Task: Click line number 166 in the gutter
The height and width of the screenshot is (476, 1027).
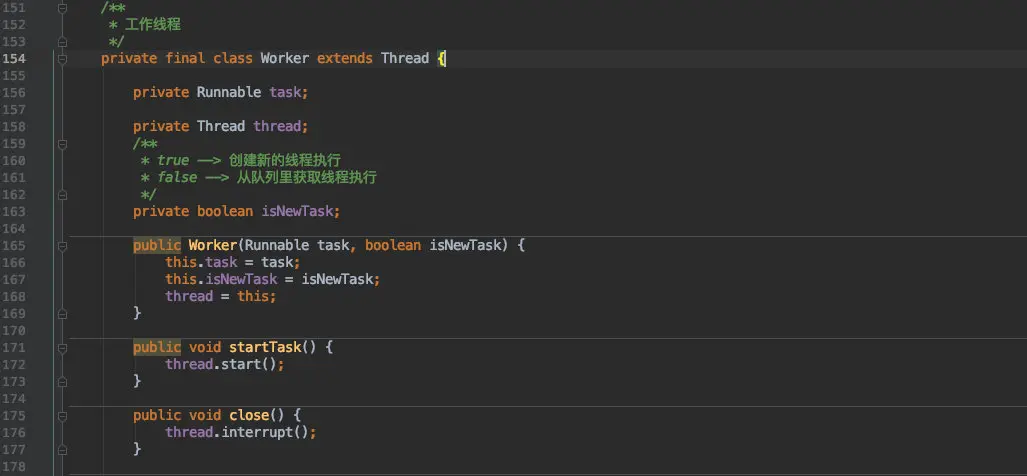Action: coord(14,263)
